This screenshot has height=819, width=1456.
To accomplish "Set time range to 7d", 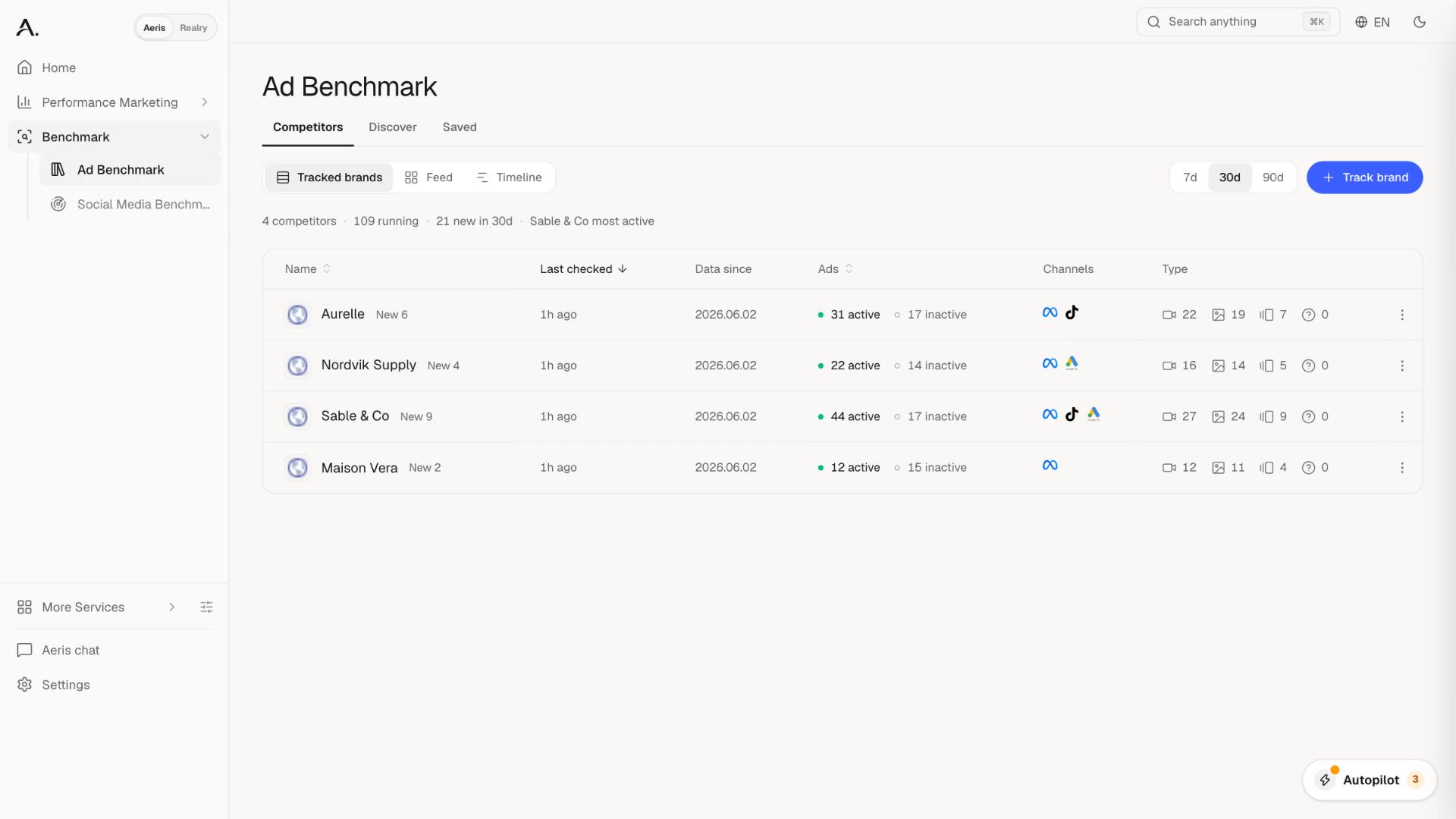I will [x=1190, y=177].
